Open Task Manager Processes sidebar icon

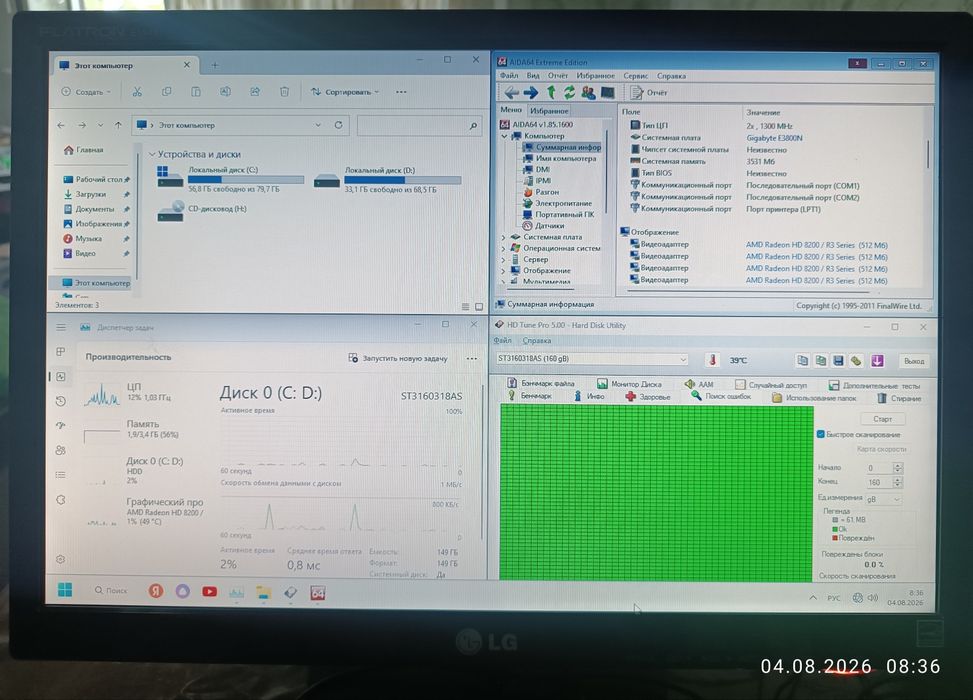click(x=61, y=351)
